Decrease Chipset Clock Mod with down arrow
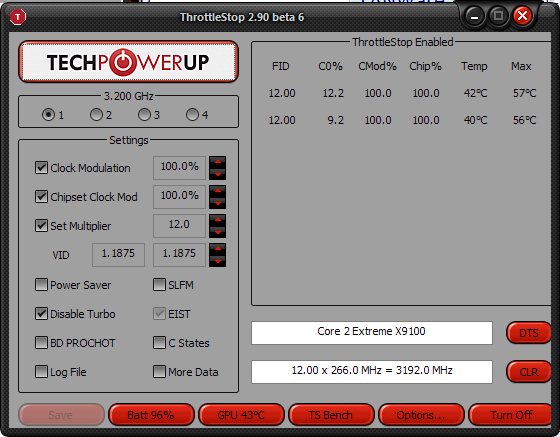Image resolution: width=560 pixels, height=437 pixels. (218, 203)
